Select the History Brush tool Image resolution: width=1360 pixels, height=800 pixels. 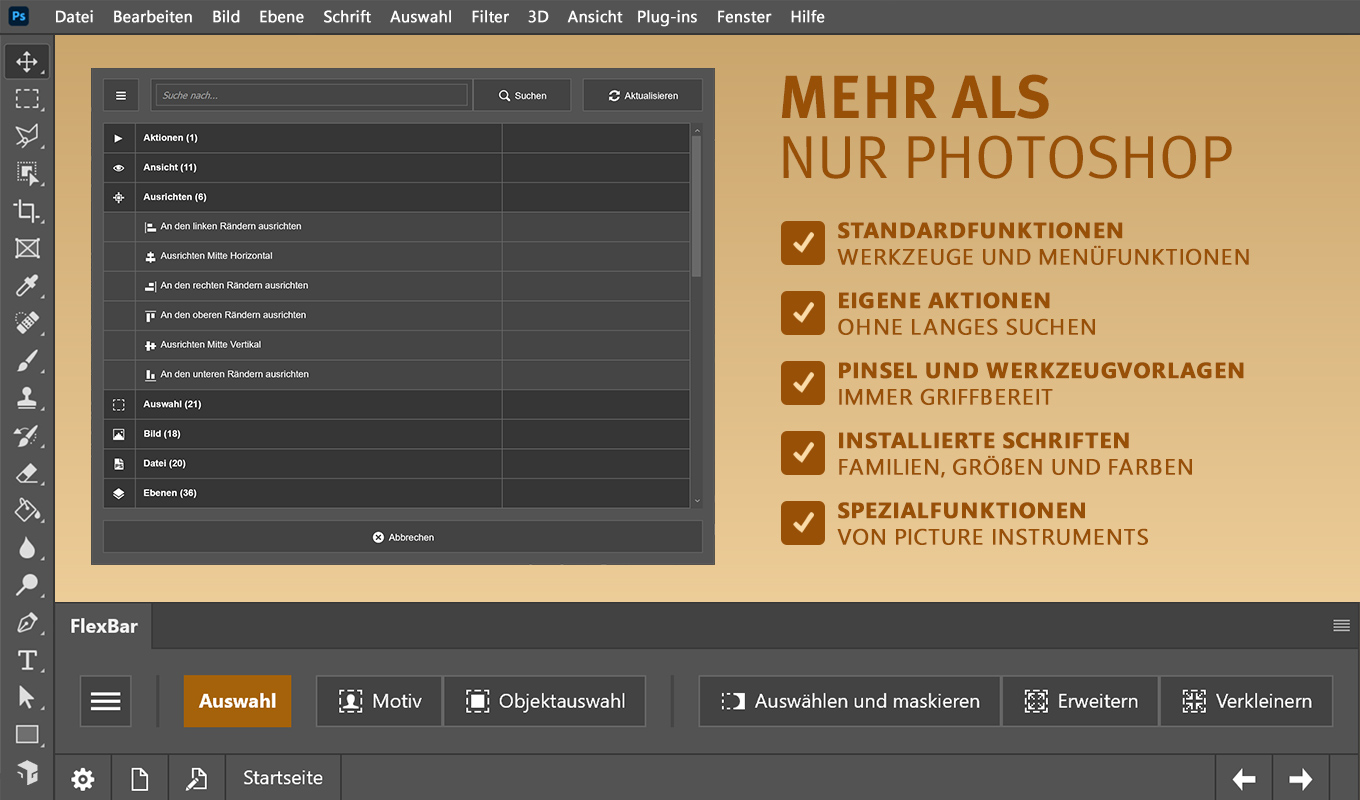[27, 436]
